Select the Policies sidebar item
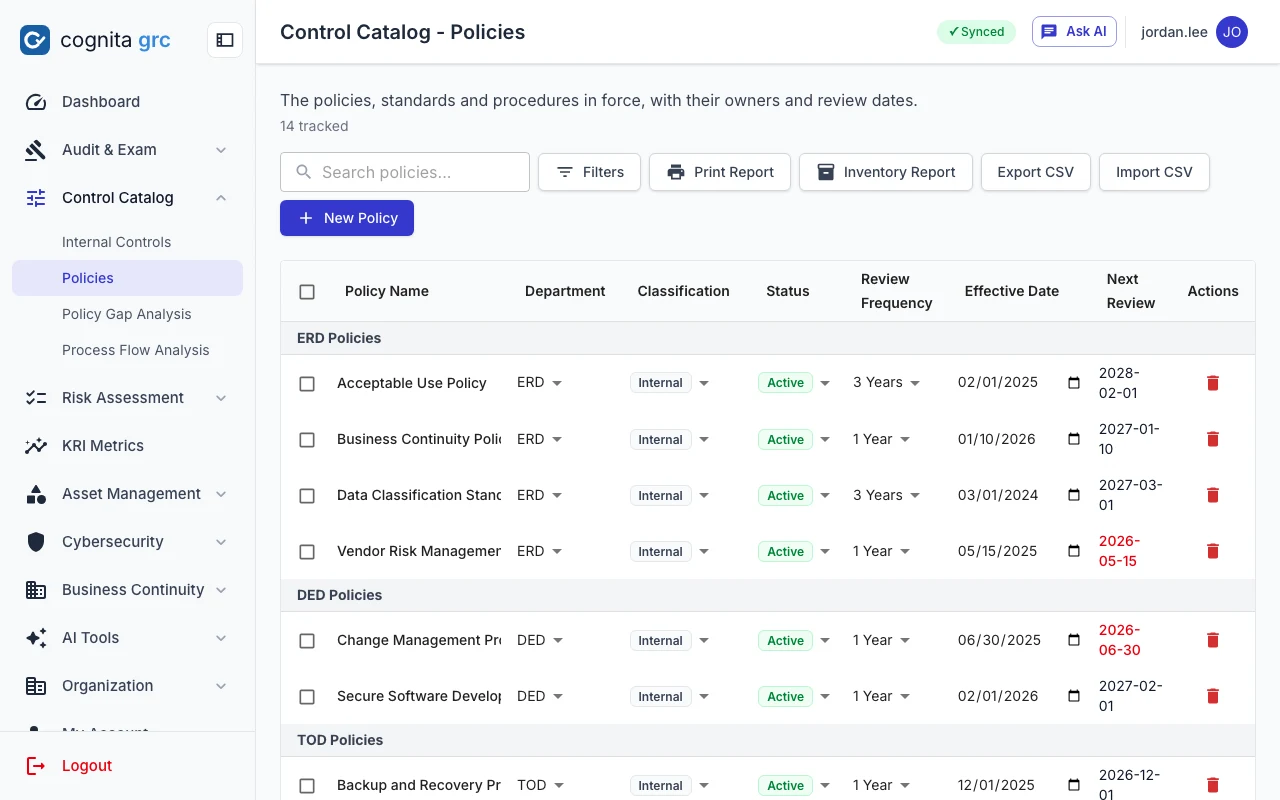 (127, 278)
